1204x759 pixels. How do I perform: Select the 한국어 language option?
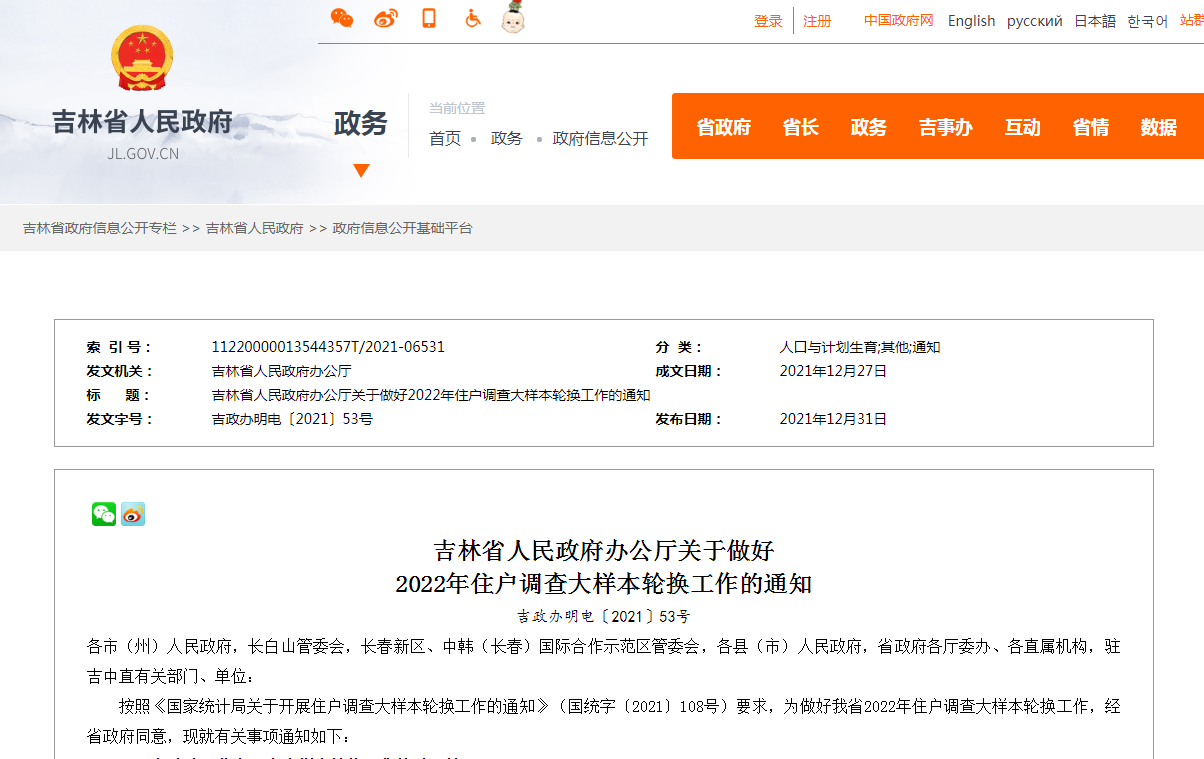[1146, 20]
